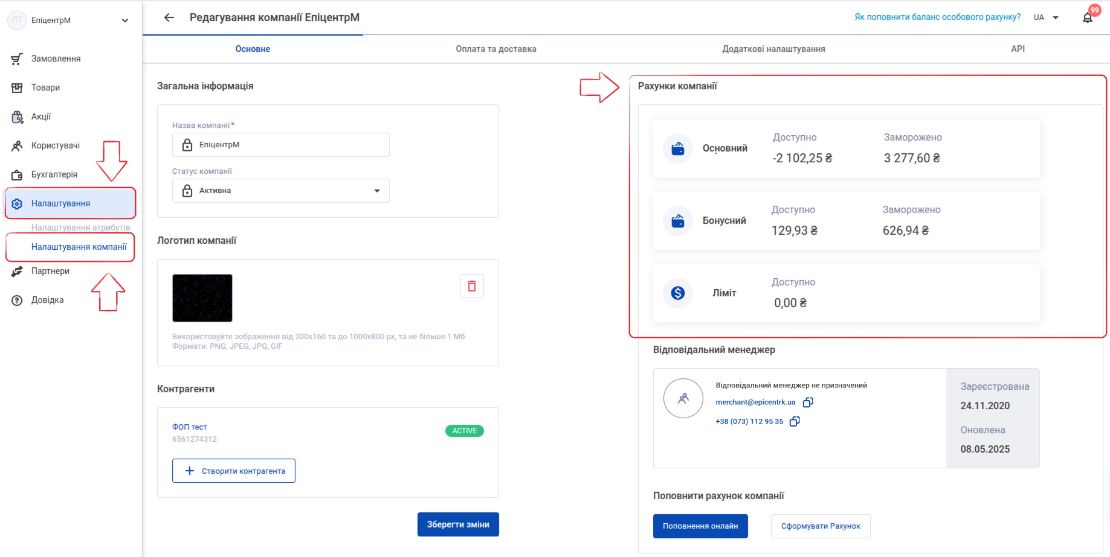Click the black company logo thumbnail

click(x=202, y=298)
